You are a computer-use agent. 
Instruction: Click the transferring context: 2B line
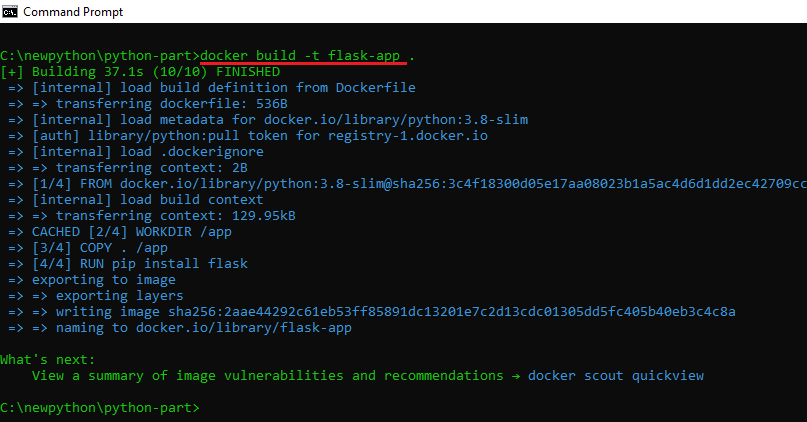128,167
